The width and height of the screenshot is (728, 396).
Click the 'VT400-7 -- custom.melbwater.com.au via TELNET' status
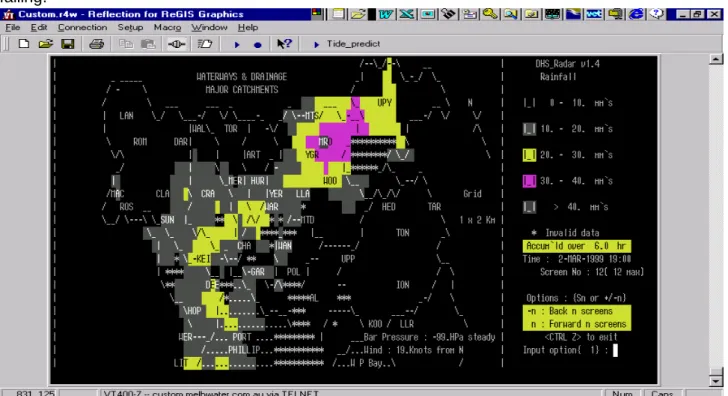click(211, 393)
